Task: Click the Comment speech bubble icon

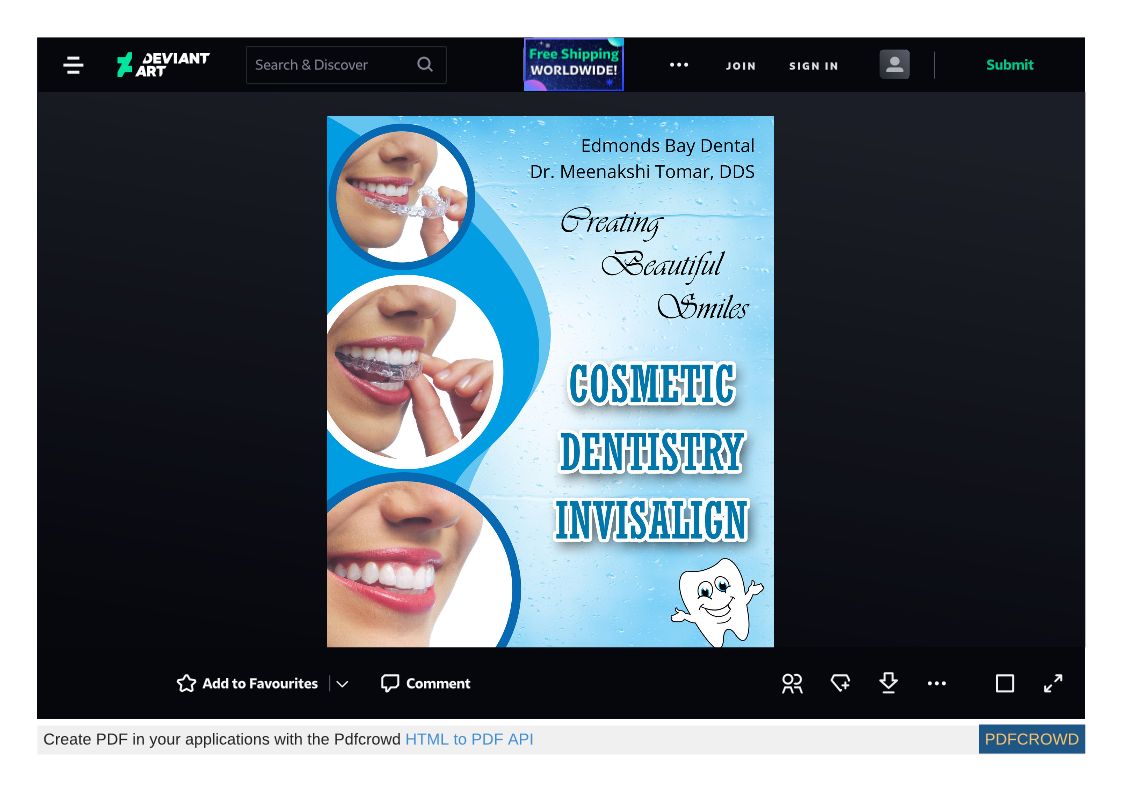Action: (x=390, y=684)
